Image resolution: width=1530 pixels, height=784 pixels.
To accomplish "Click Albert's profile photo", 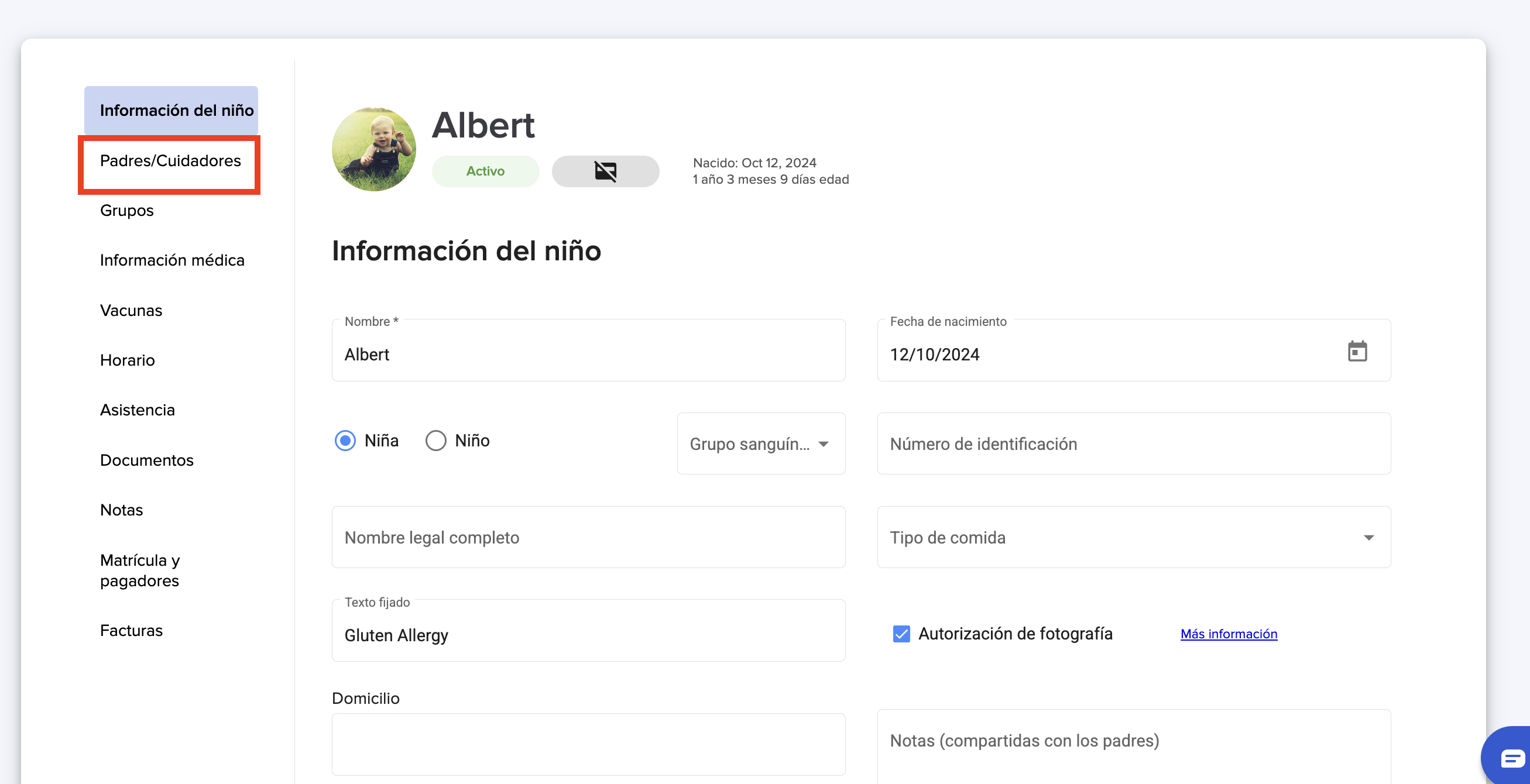I will [373, 149].
